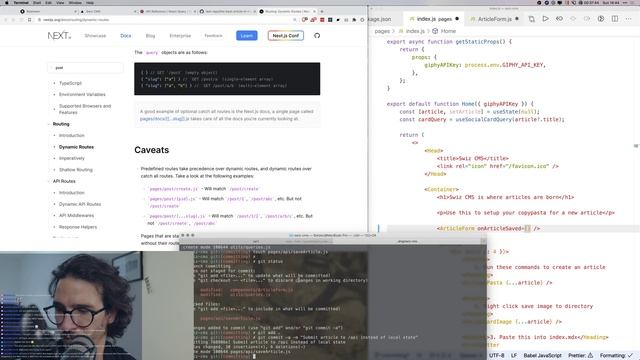Click the Next.js Conf button
This screenshot has height=360, width=640.
coord(286,36)
